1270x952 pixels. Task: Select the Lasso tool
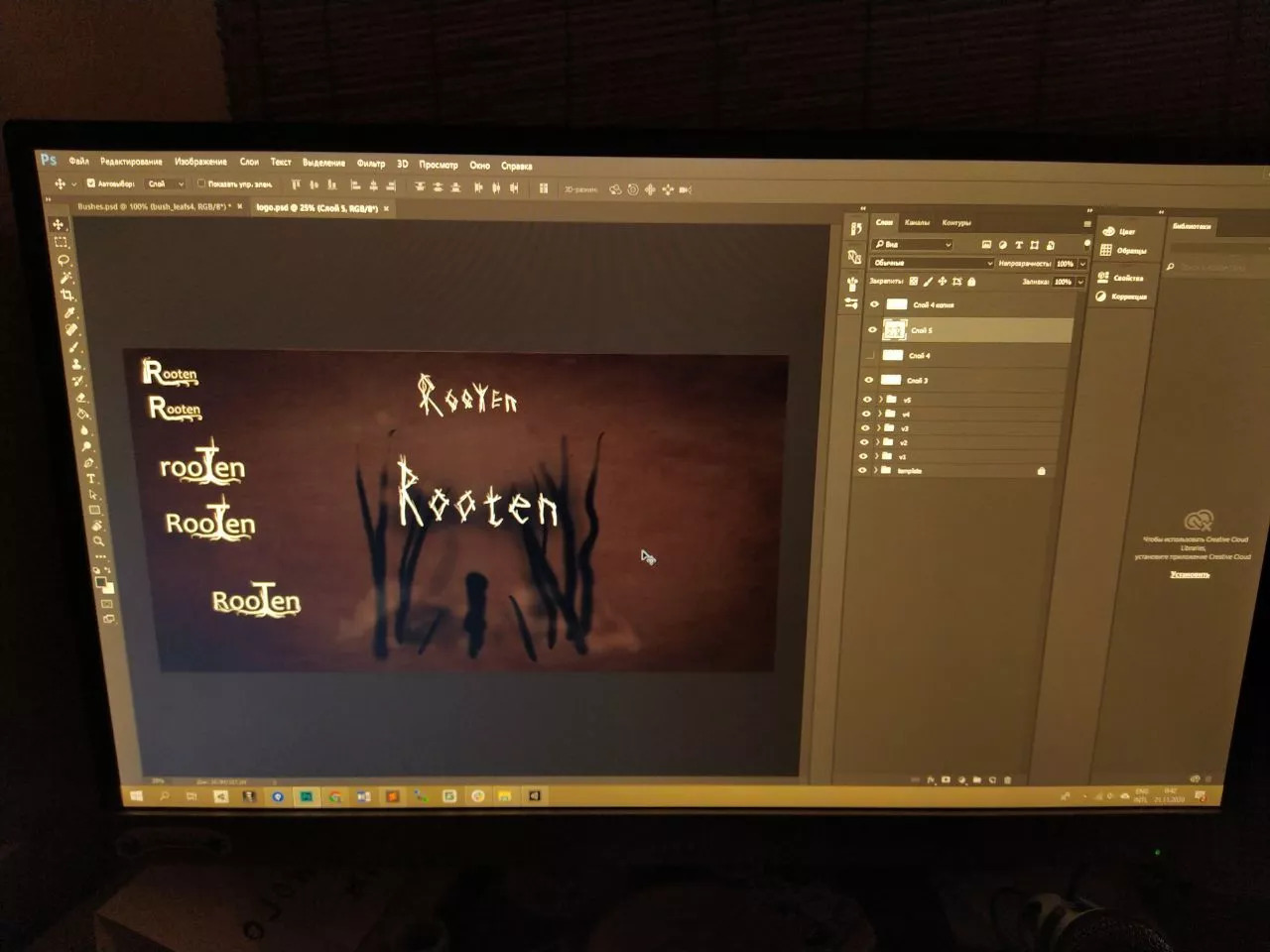coord(63,260)
